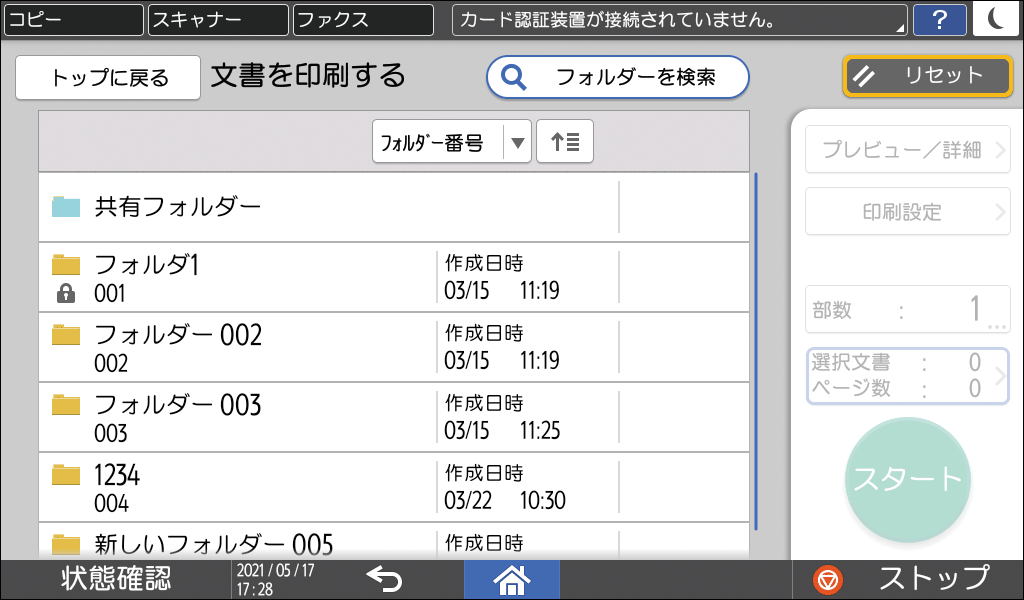Tap the moon icon for energy saver mode
This screenshot has height=600, width=1024.
996,19
